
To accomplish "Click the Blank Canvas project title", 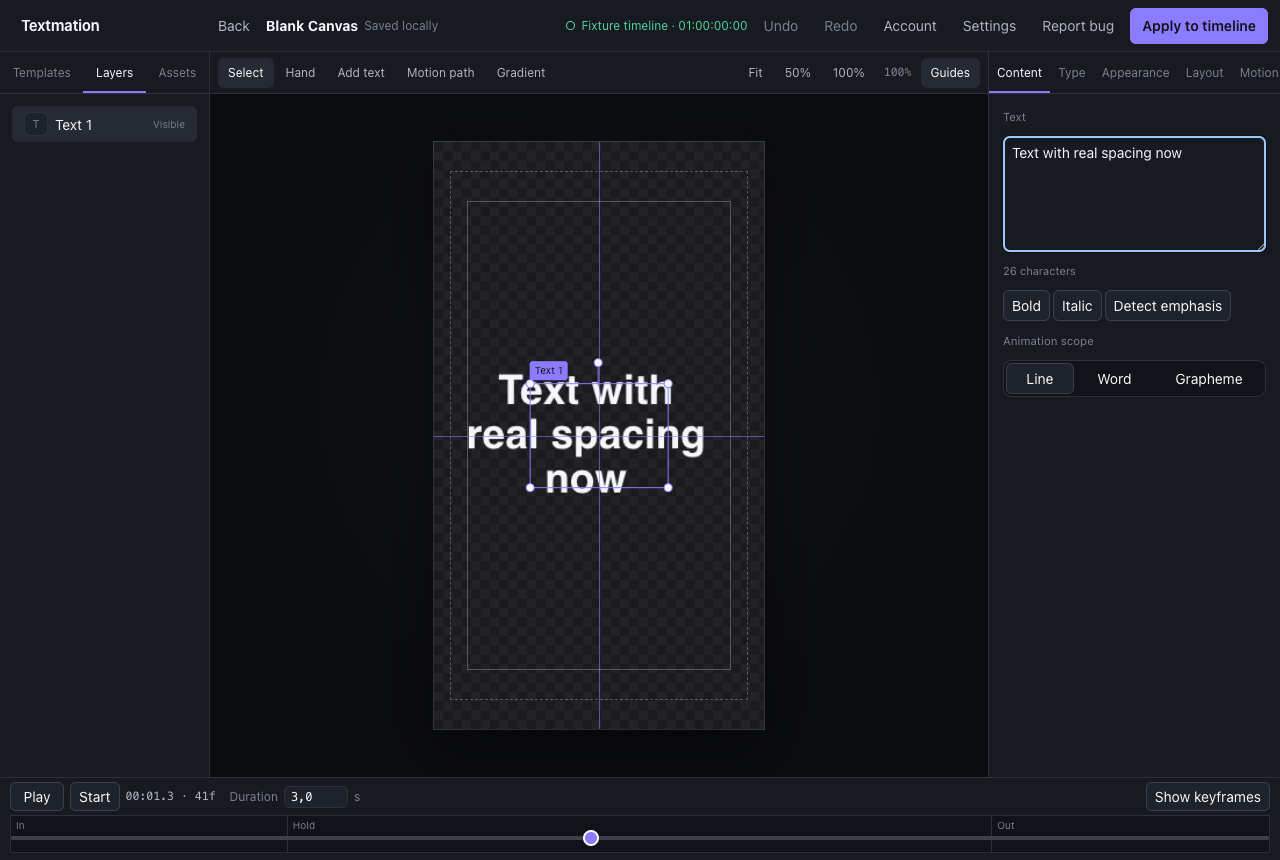I will pos(312,26).
